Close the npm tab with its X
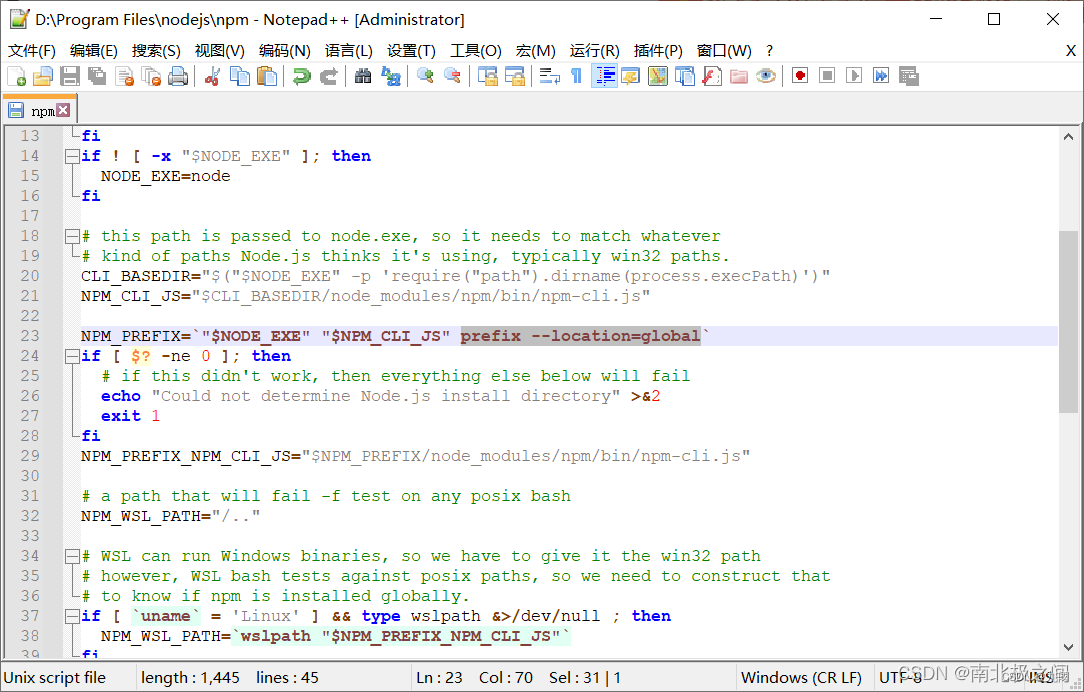1084x692 pixels. tap(63, 110)
